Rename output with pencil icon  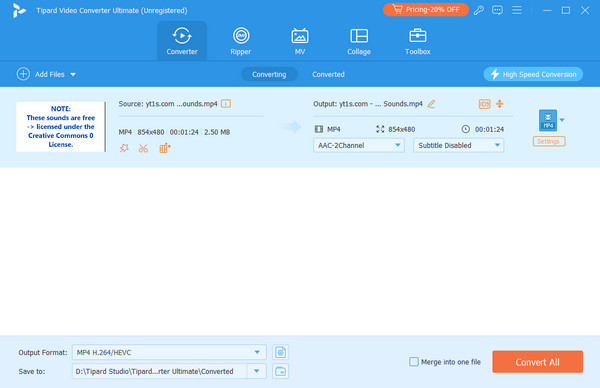point(431,104)
